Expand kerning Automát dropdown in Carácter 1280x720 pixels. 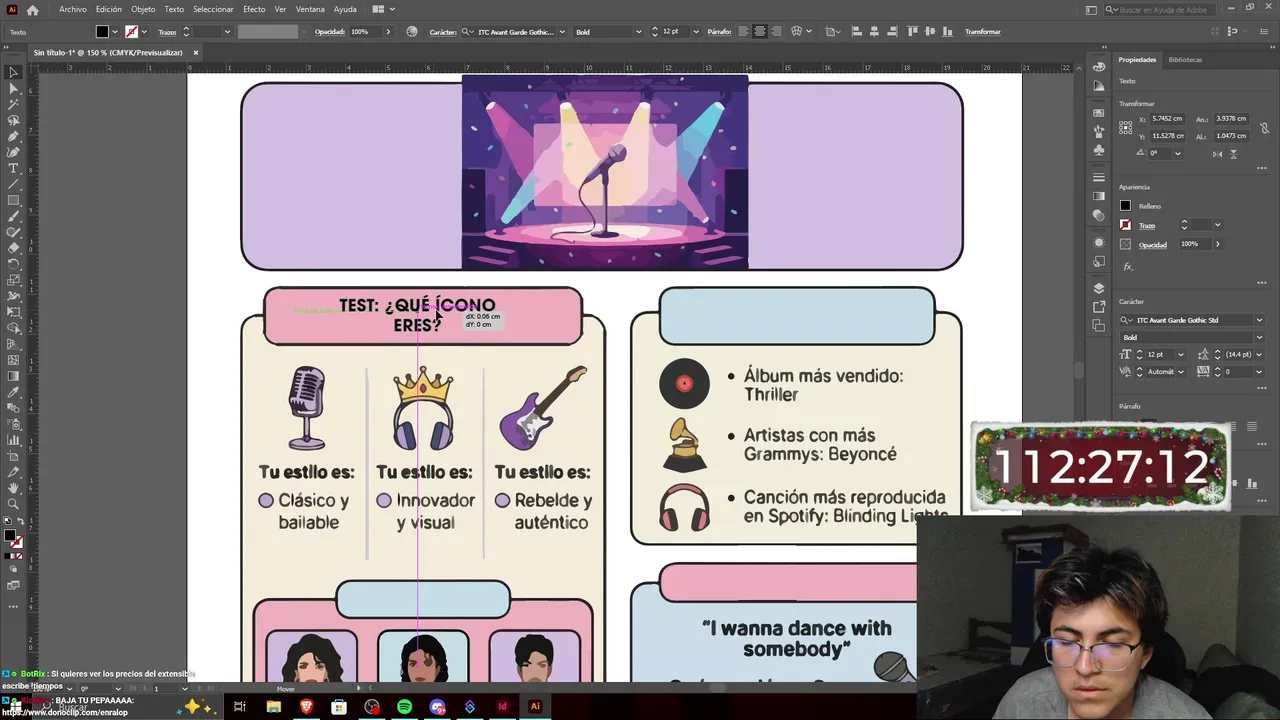(1181, 371)
